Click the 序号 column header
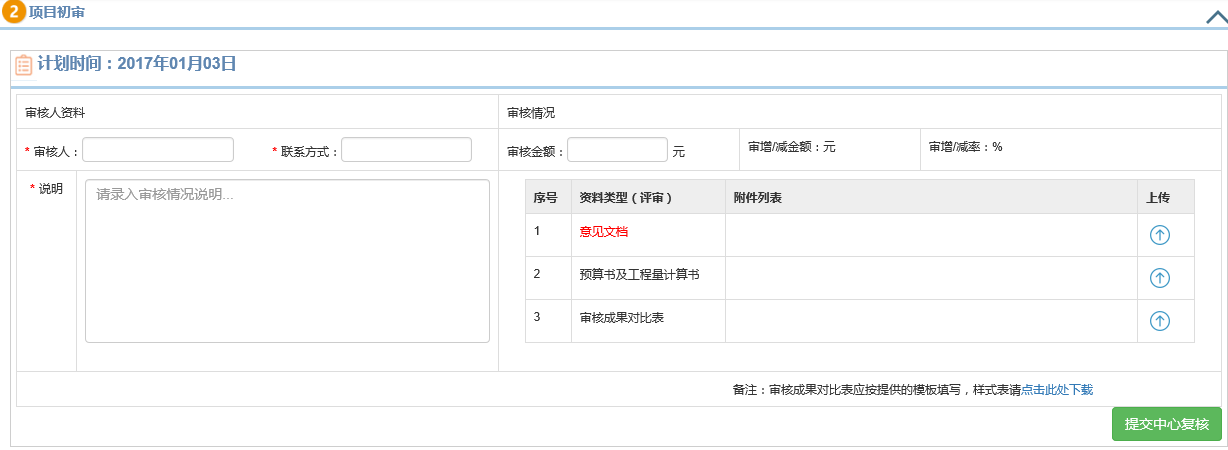 545,198
